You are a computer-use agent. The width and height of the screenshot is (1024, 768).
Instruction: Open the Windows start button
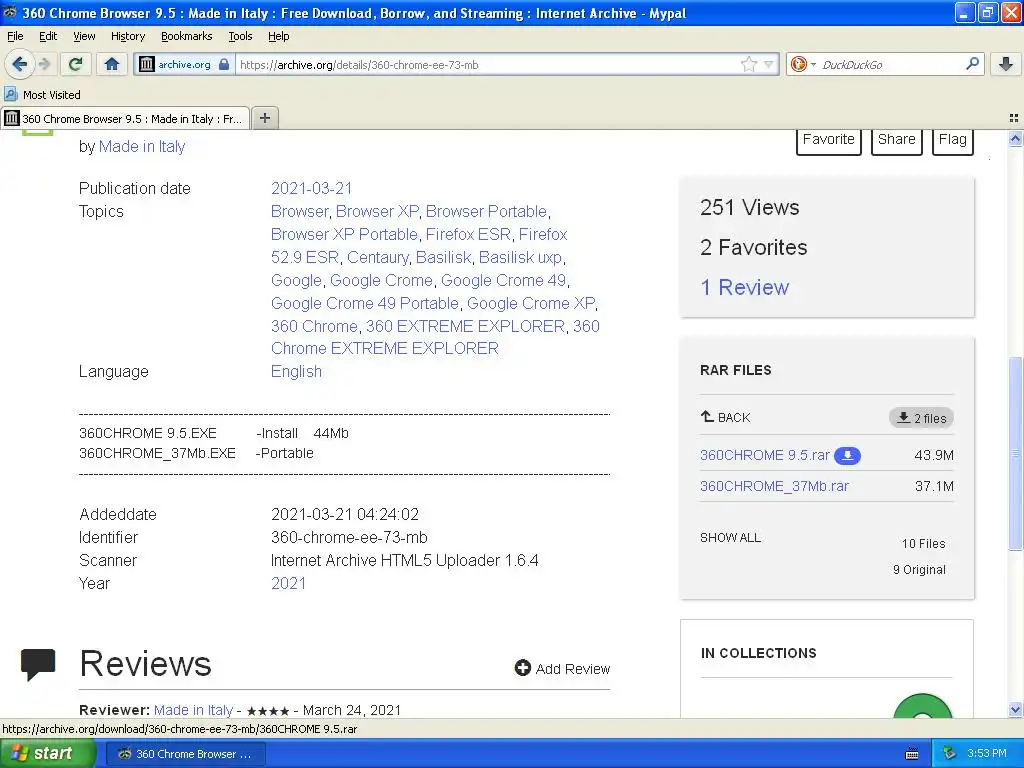47,753
